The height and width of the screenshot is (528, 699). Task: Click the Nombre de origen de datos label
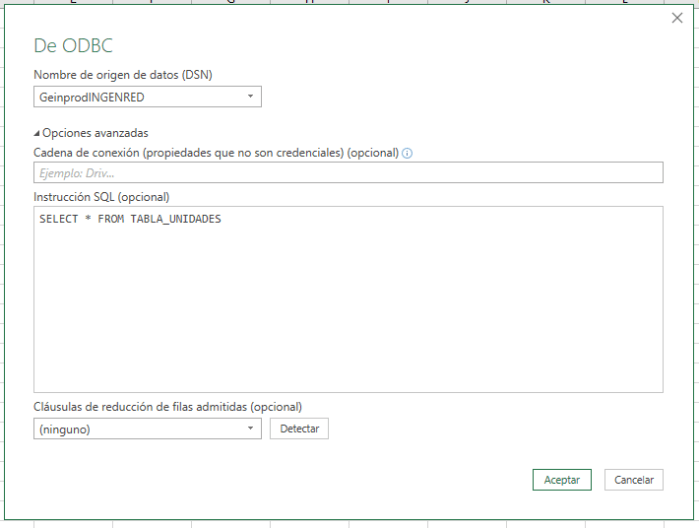pos(123,75)
